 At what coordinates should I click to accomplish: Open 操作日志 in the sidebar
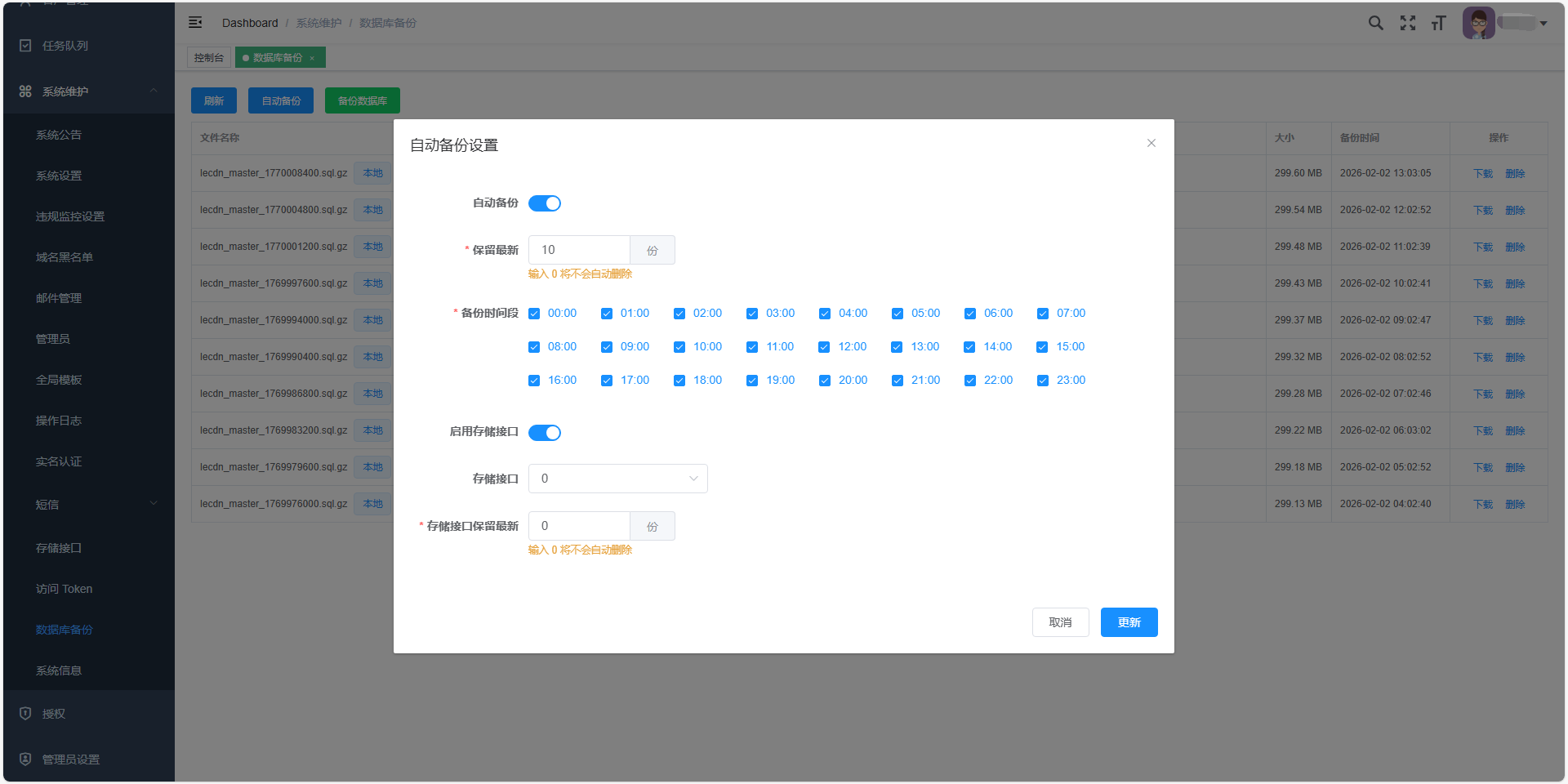[59, 421]
